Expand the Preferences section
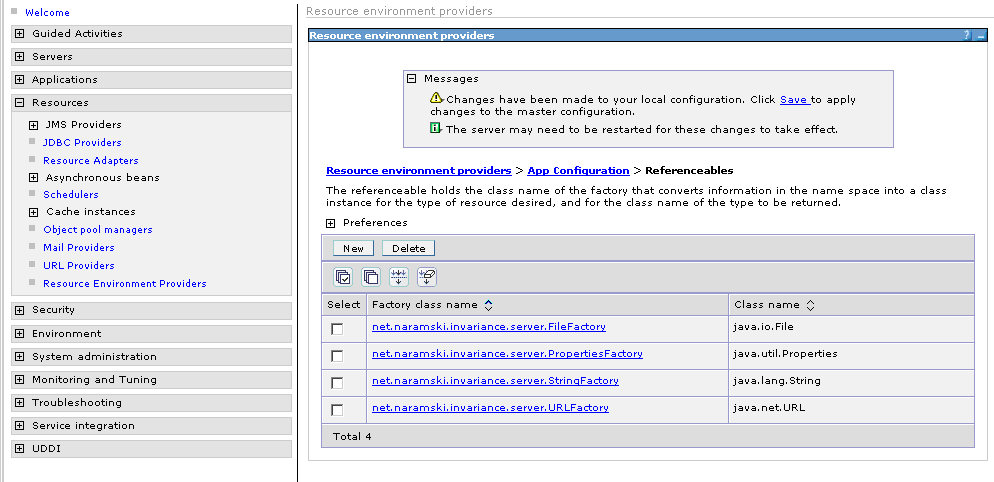 point(331,223)
